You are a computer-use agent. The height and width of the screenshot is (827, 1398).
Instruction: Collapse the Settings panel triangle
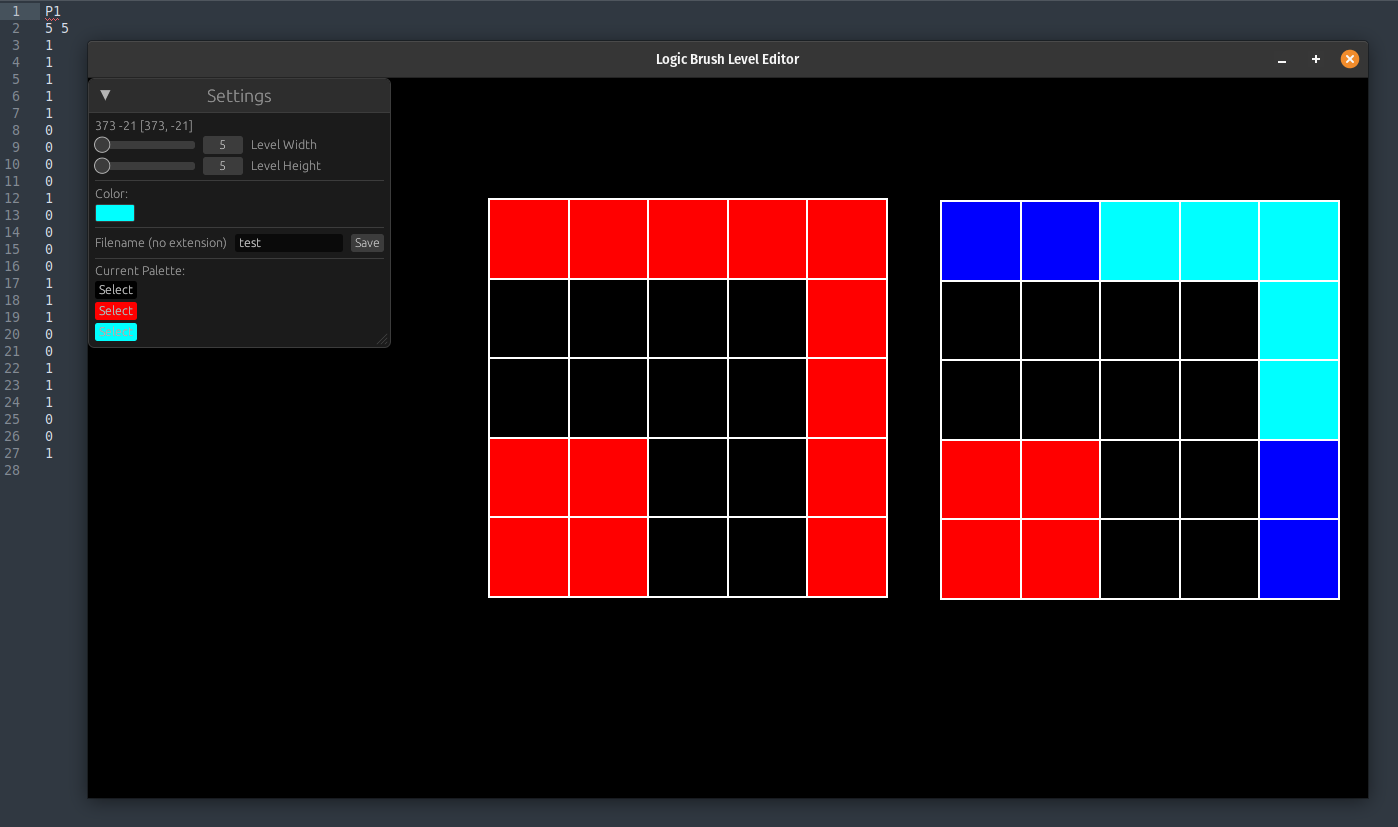pos(105,95)
